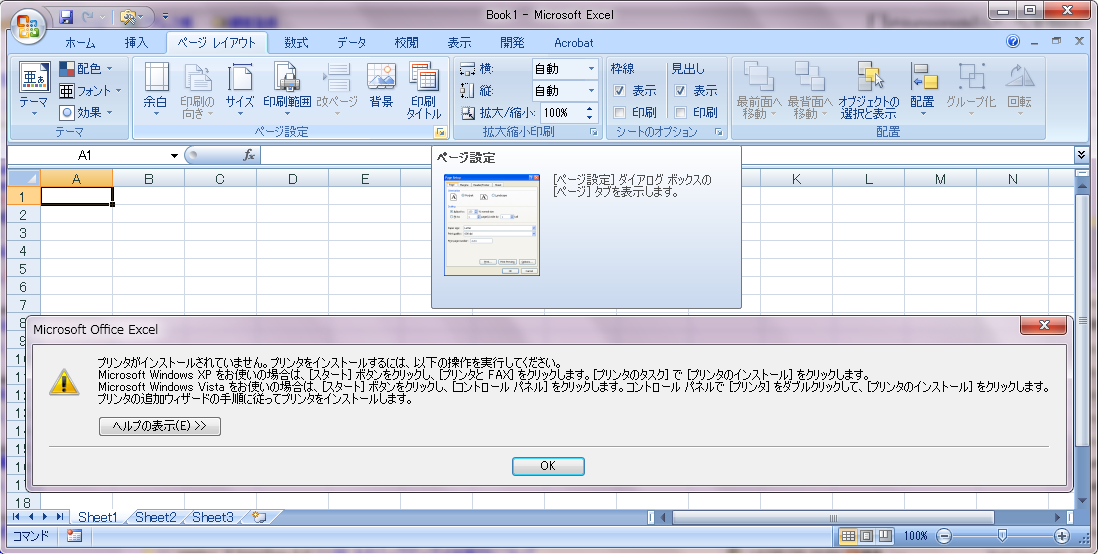Open Quick Access Toolbar customize arrow
Image resolution: width=1098 pixels, height=554 pixels.
165,15
